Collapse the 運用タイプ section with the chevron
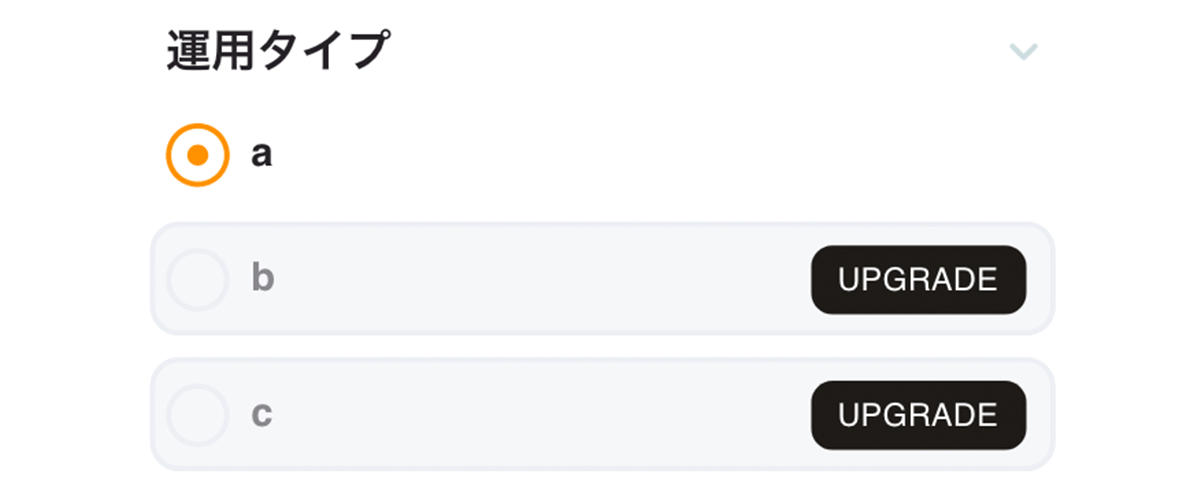The width and height of the screenshot is (1200, 504). pyautogui.click(x=1023, y=52)
